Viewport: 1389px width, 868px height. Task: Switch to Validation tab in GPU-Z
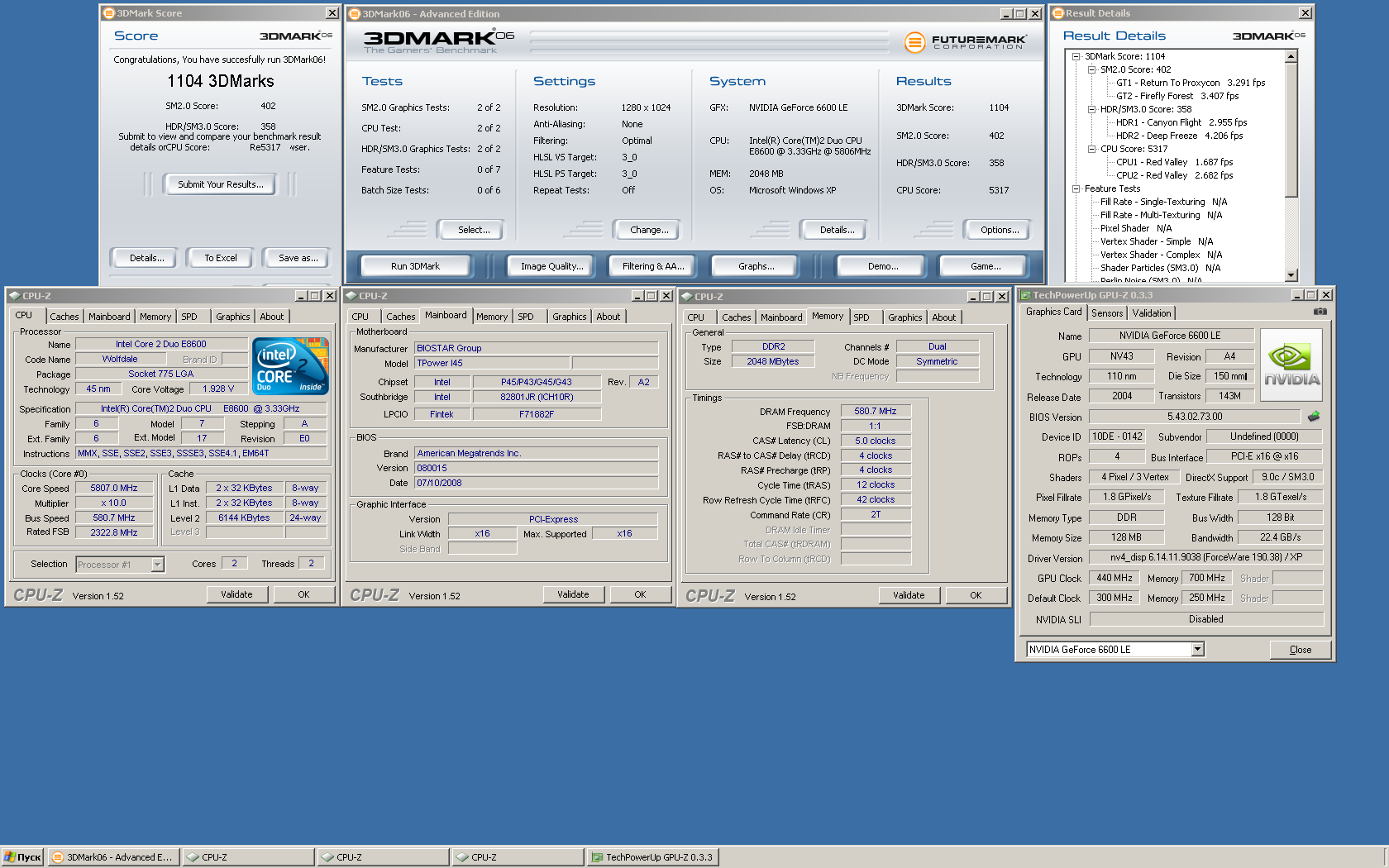point(1152,313)
